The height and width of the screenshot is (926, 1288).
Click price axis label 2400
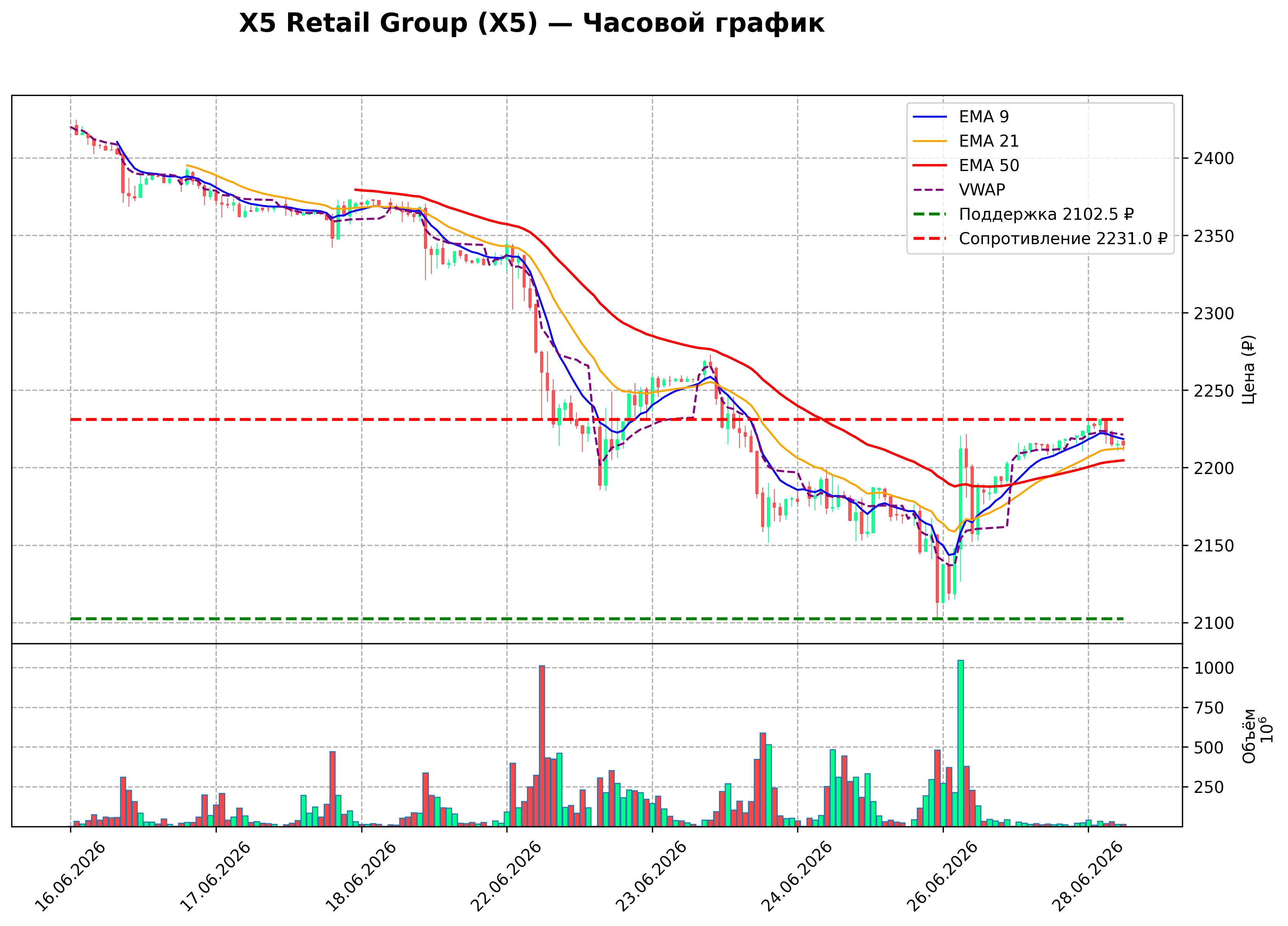click(x=1214, y=158)
